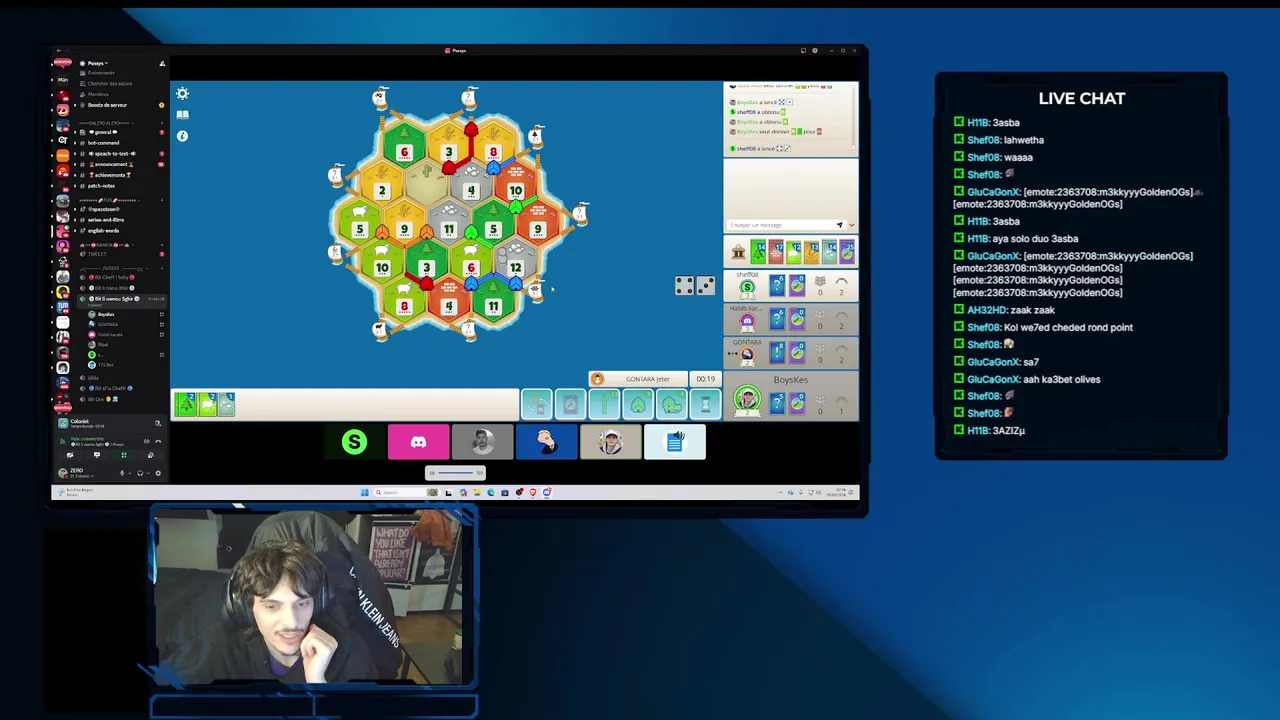Screen dimensions: 1280x720
Task: Open the patch-notes channel
Action: click(x=102, y=186)
